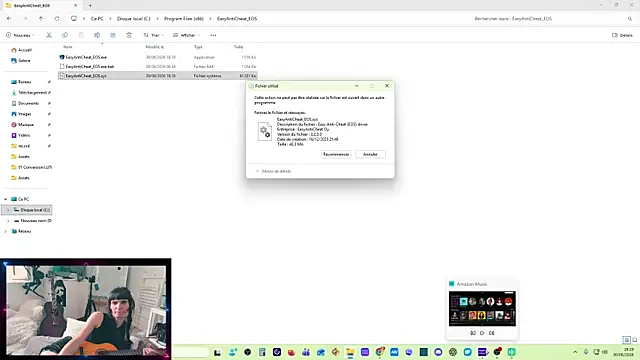Expand the Nouveau nom (D:) tree node
Image resolution: width=640 pixels, height=360 pixels.
(x=8, y=220)
